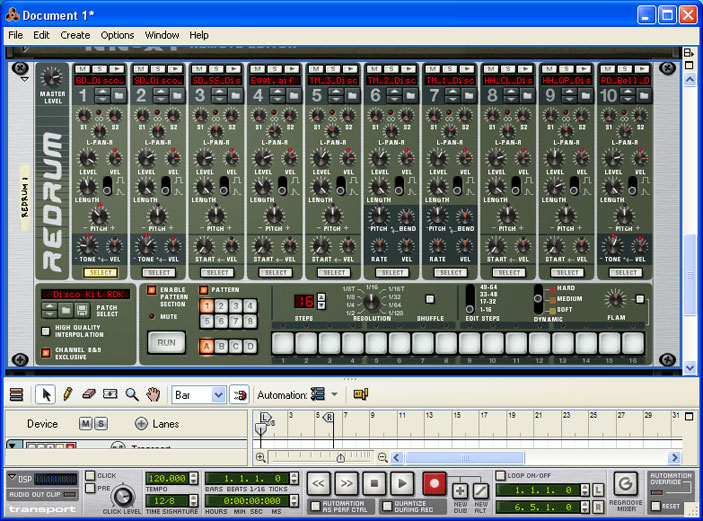The width and height of the screenshot is (703, 521).
Task: Click the horizontal zoom slider handle
Action: coord(341,458)
